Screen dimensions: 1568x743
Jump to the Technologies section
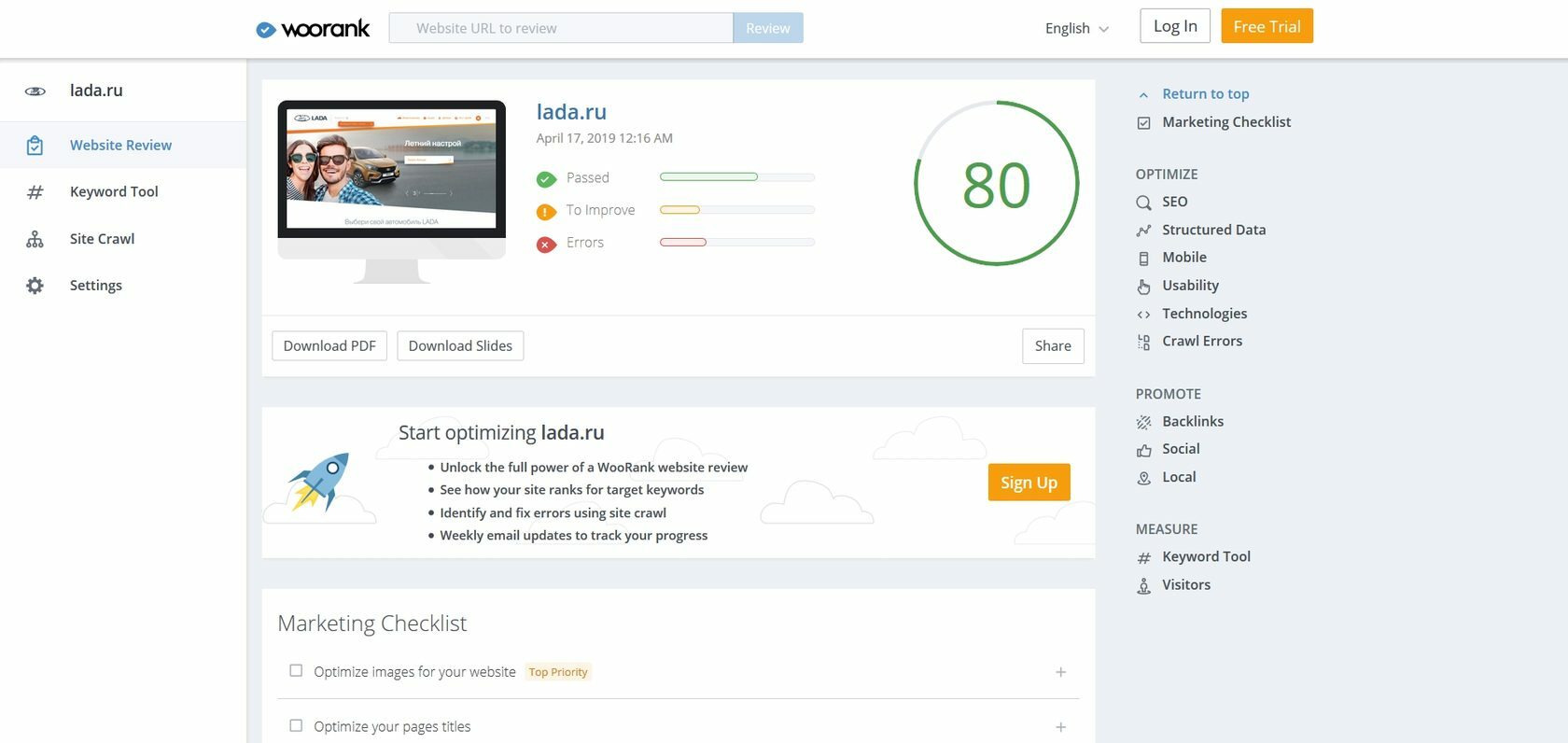(1204, 314)
